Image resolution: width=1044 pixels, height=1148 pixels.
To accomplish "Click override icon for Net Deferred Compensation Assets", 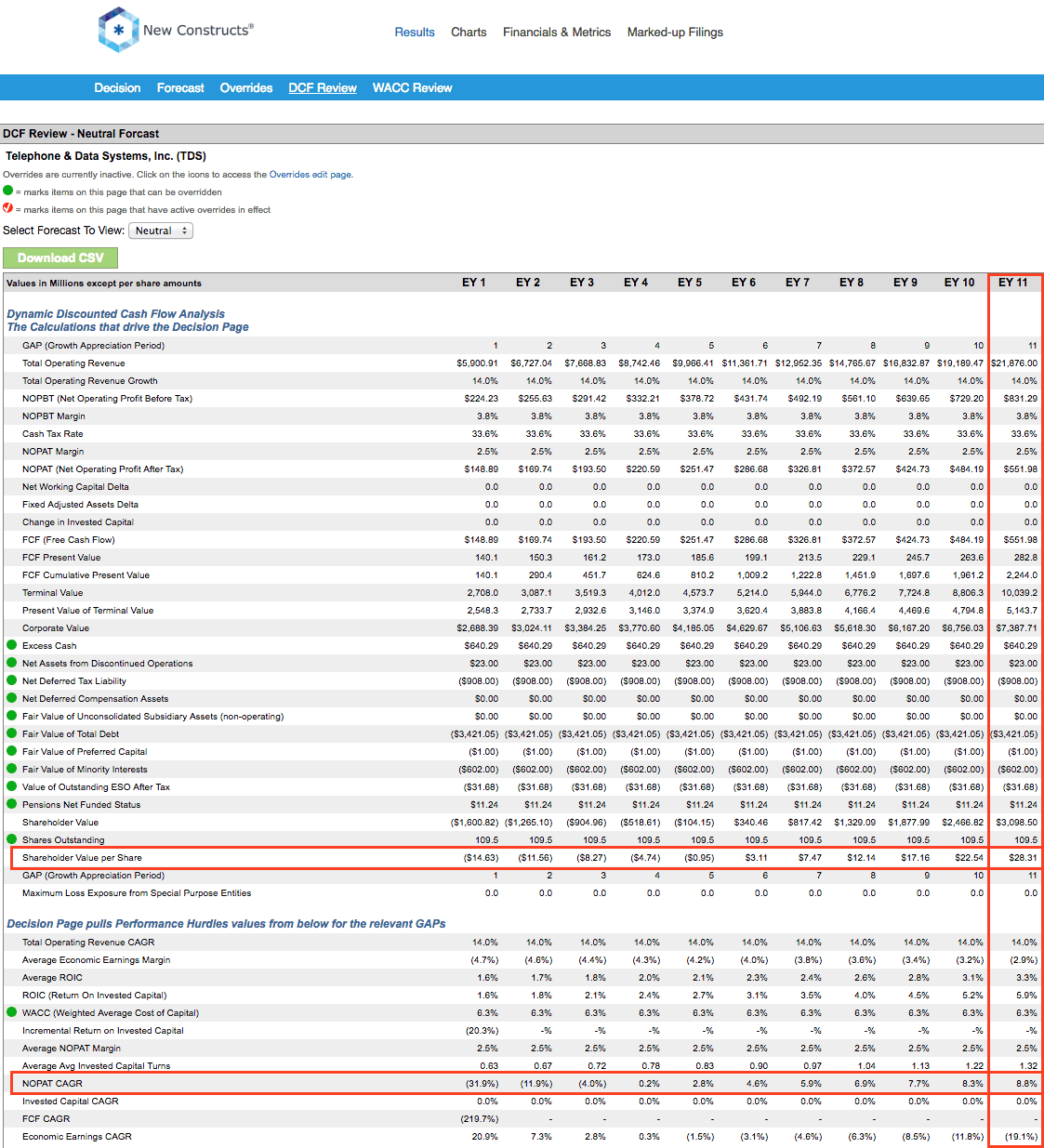I will pyautogui.click(x=12, y=697).
